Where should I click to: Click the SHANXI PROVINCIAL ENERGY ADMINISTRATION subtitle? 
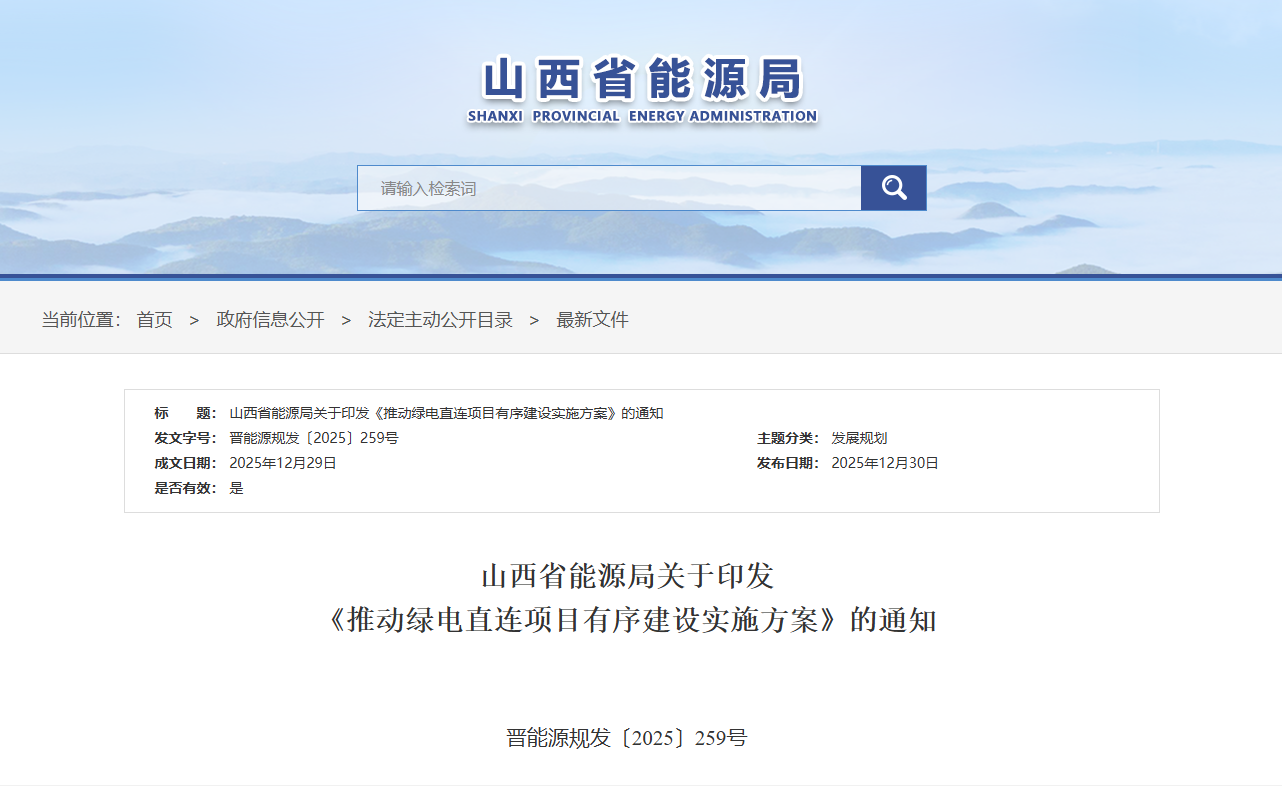(642, 116)
